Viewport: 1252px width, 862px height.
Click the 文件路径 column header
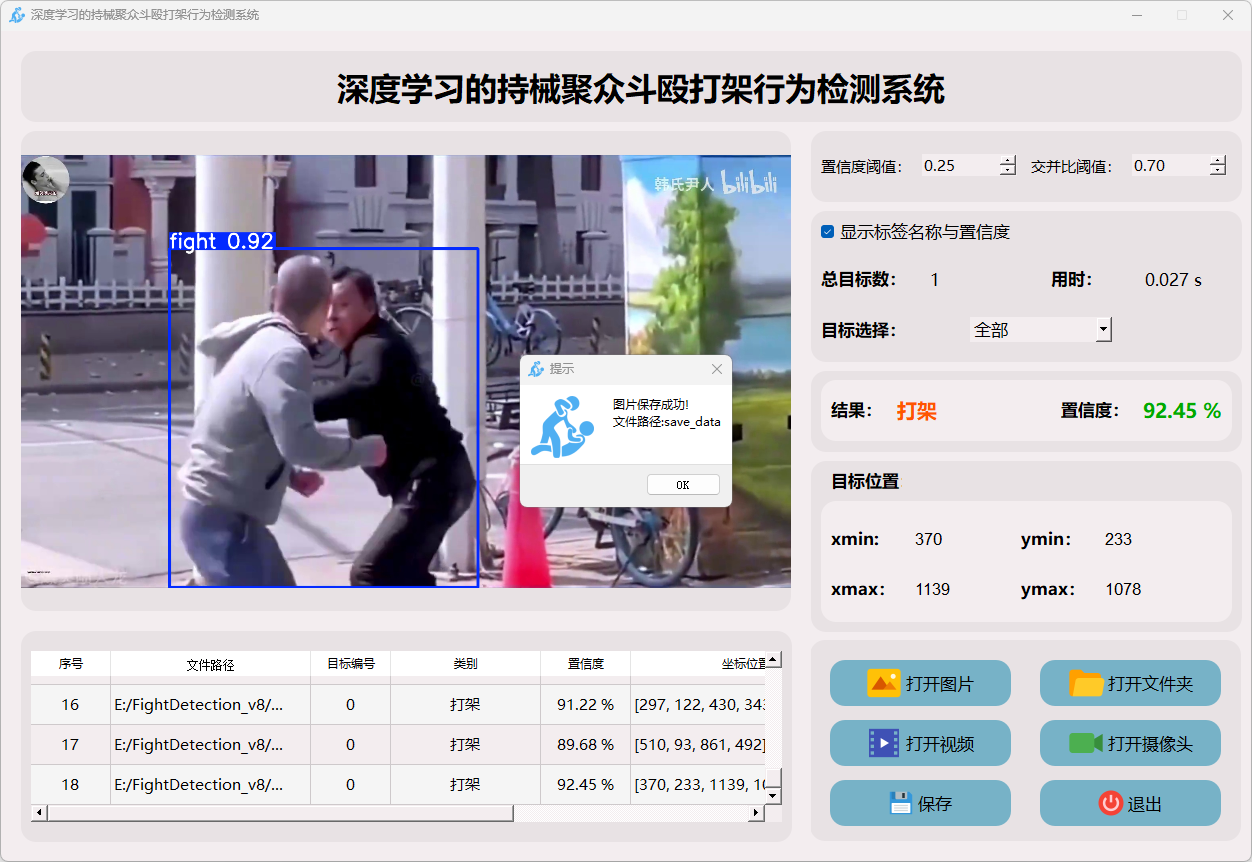click(210, 664)
